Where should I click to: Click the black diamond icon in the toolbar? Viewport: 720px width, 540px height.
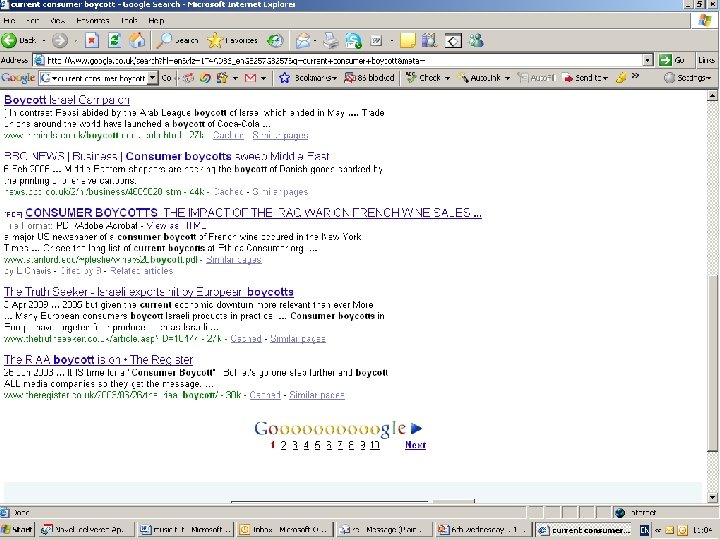point(453,40)
